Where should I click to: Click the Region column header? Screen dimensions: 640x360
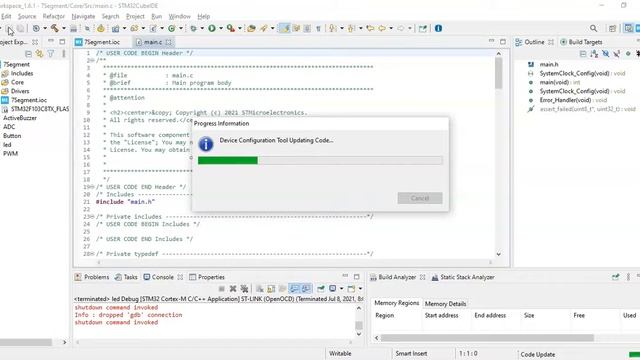click(x=384, y=316)
